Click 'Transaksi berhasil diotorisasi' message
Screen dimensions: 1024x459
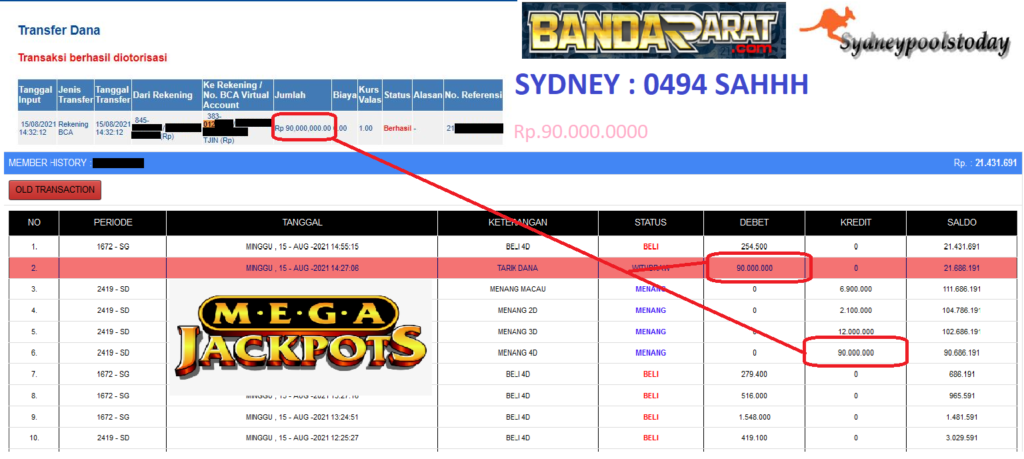point(92,57)
